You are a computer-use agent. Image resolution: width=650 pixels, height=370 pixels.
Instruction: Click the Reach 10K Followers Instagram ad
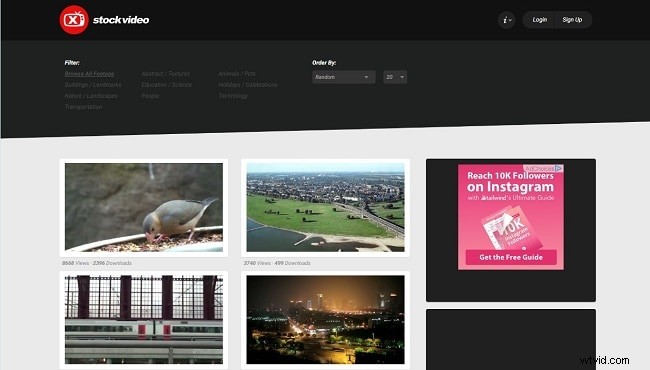[511, 217]
